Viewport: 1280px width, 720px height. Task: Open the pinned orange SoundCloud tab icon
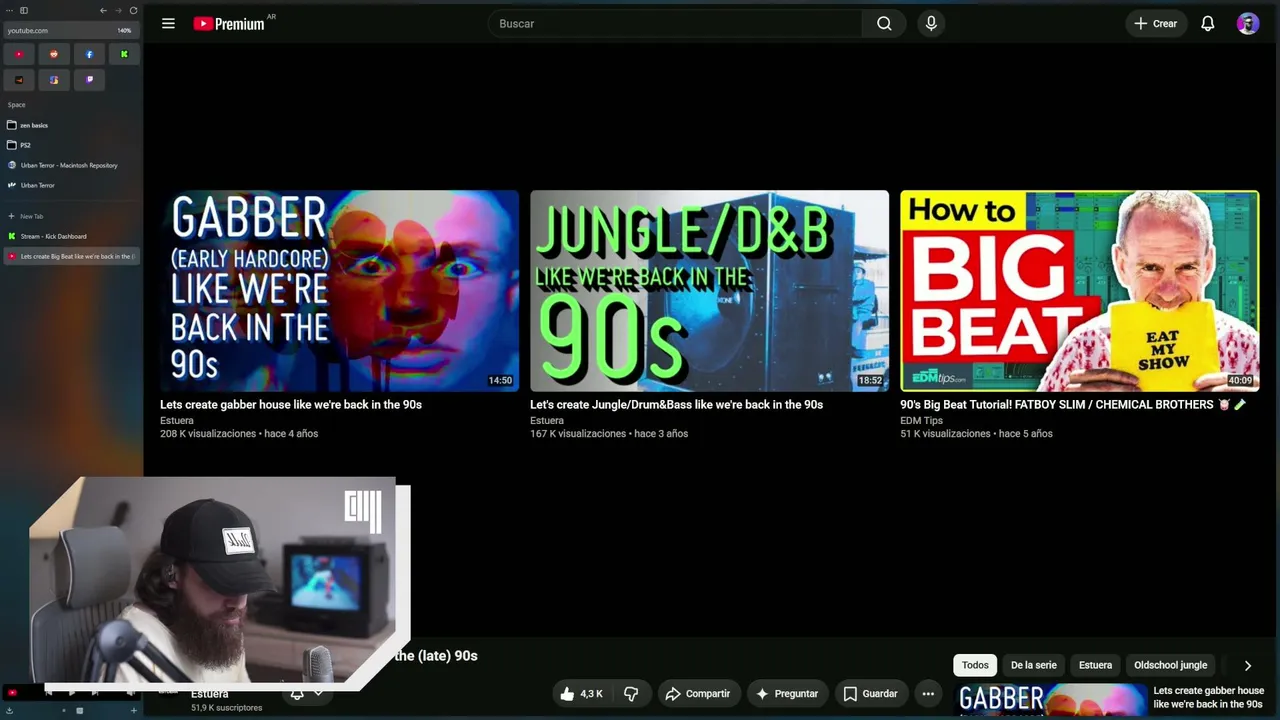(x=19, y=79)
